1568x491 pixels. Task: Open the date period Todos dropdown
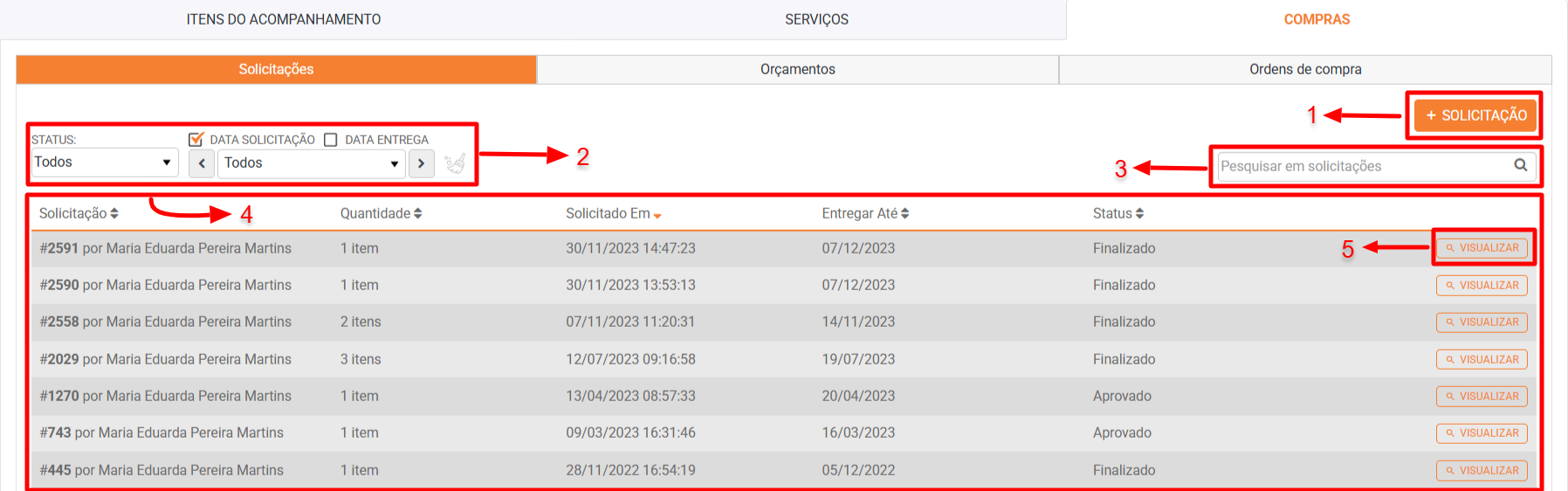pos(312,163)
